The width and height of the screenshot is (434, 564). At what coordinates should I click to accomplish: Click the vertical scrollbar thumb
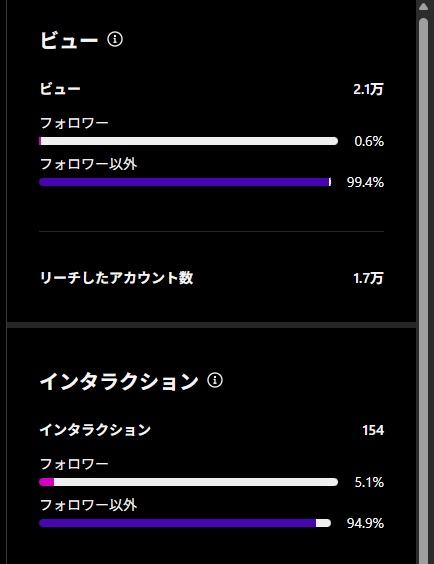[424, 290]
